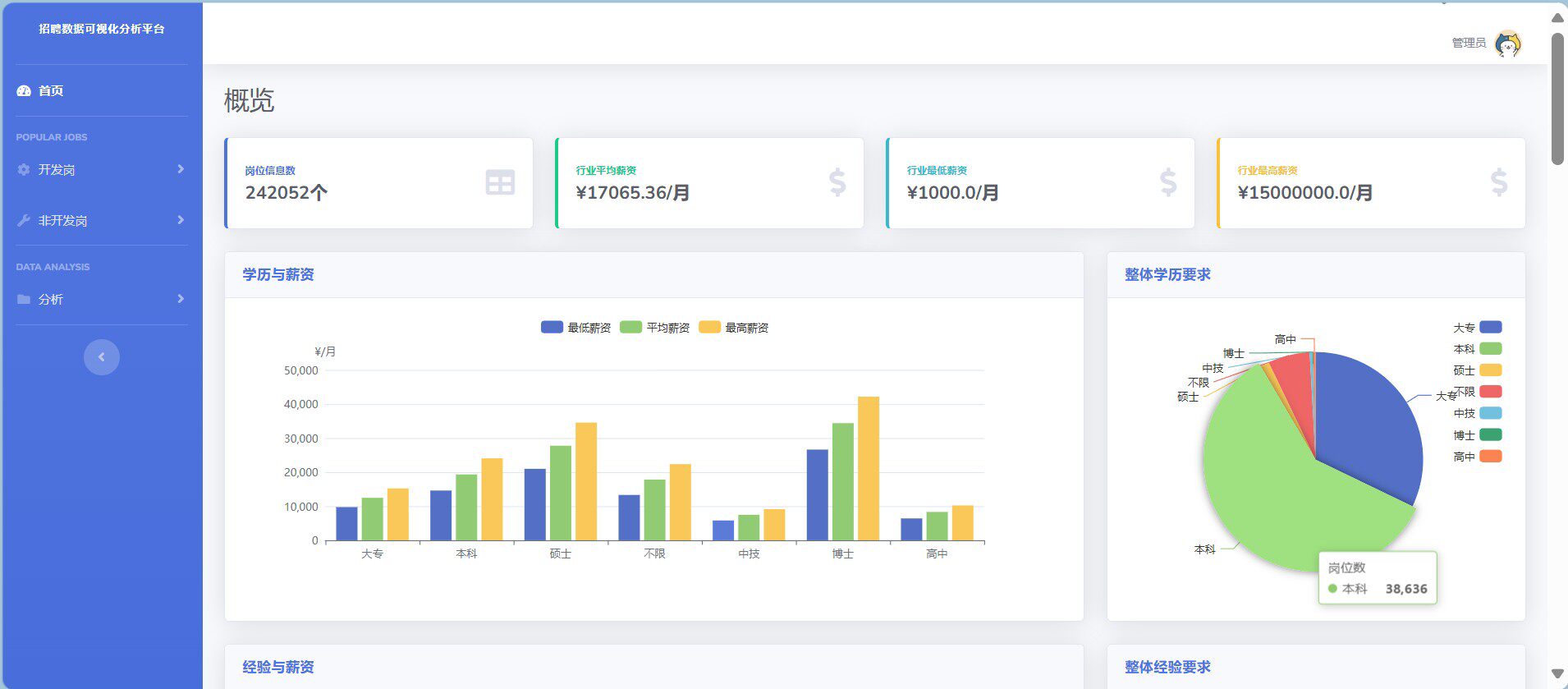The width and height of the screenshot is (1568, 689).
Task: Toggle 最高薪资 series in bar chart legend
Action: click(733, 328)
